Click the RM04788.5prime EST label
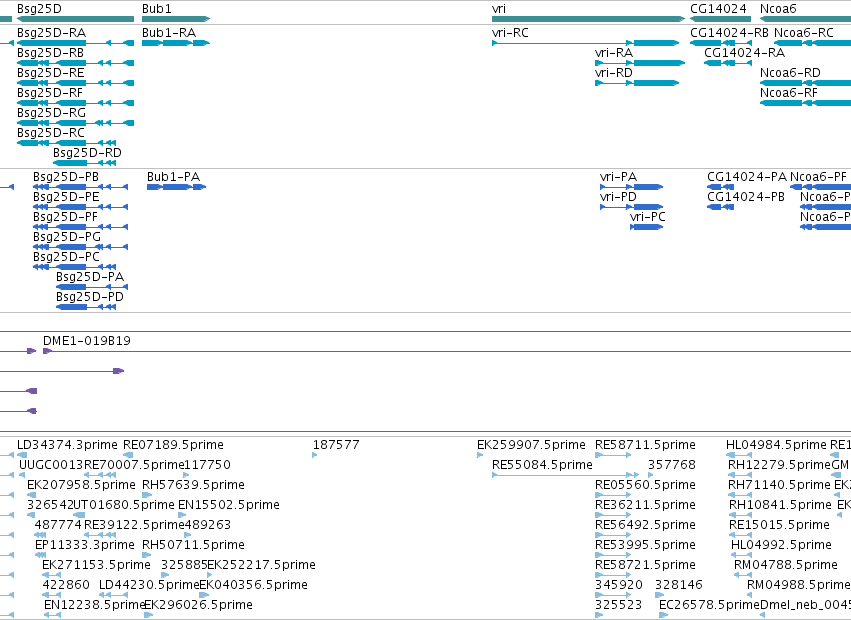 pyautogui.click(x=785, y=565)
